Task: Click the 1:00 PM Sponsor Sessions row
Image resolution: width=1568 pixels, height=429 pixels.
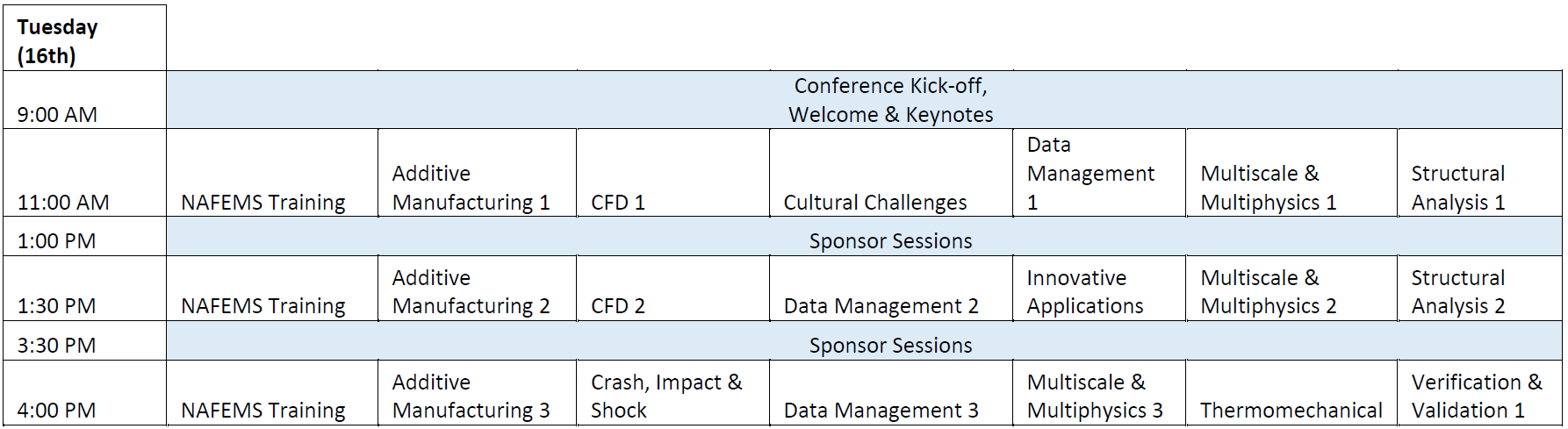Action: coord(864,237)
